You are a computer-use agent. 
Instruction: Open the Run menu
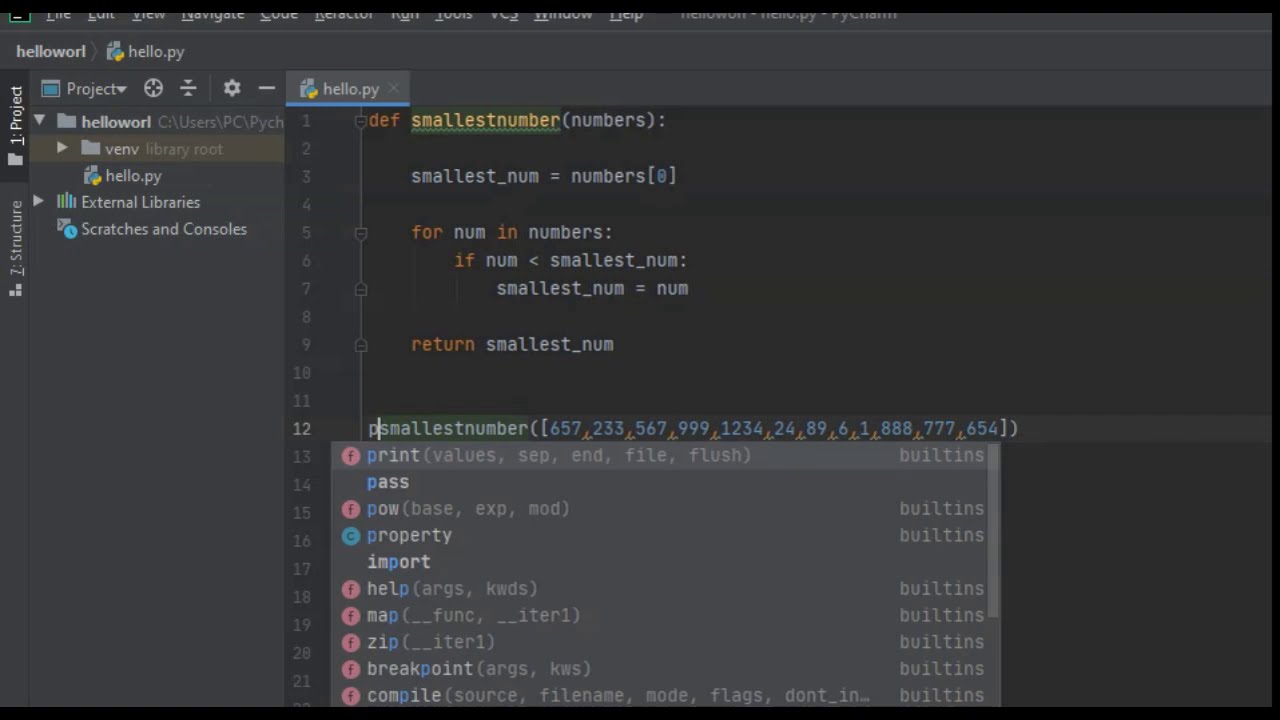point(405,14)
